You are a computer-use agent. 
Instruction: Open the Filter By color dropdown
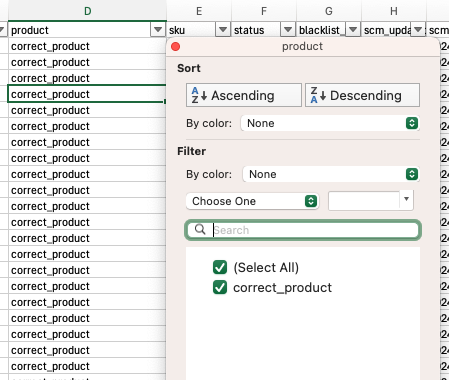click(331, 174)
